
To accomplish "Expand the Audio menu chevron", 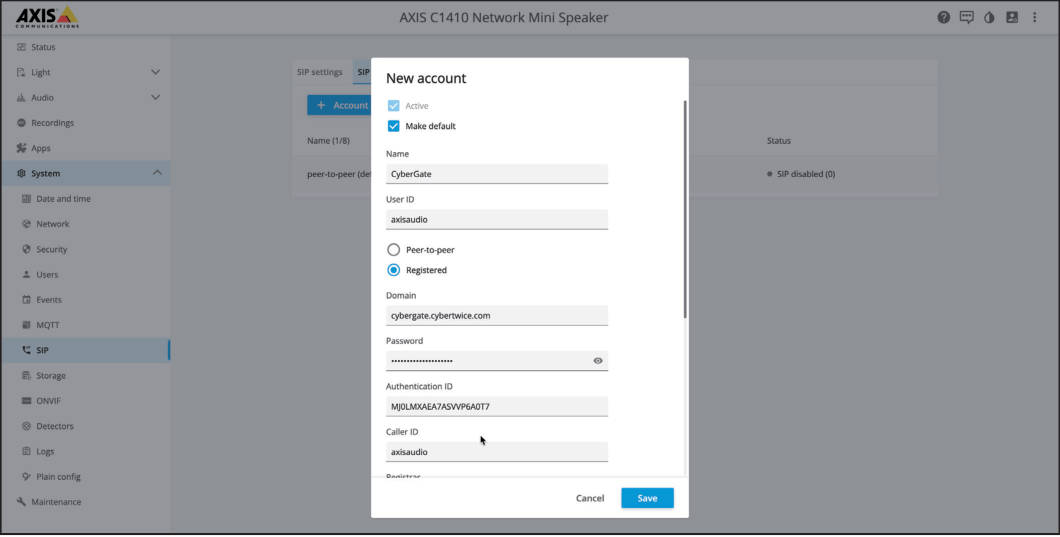I will click(x=155, y=97).
